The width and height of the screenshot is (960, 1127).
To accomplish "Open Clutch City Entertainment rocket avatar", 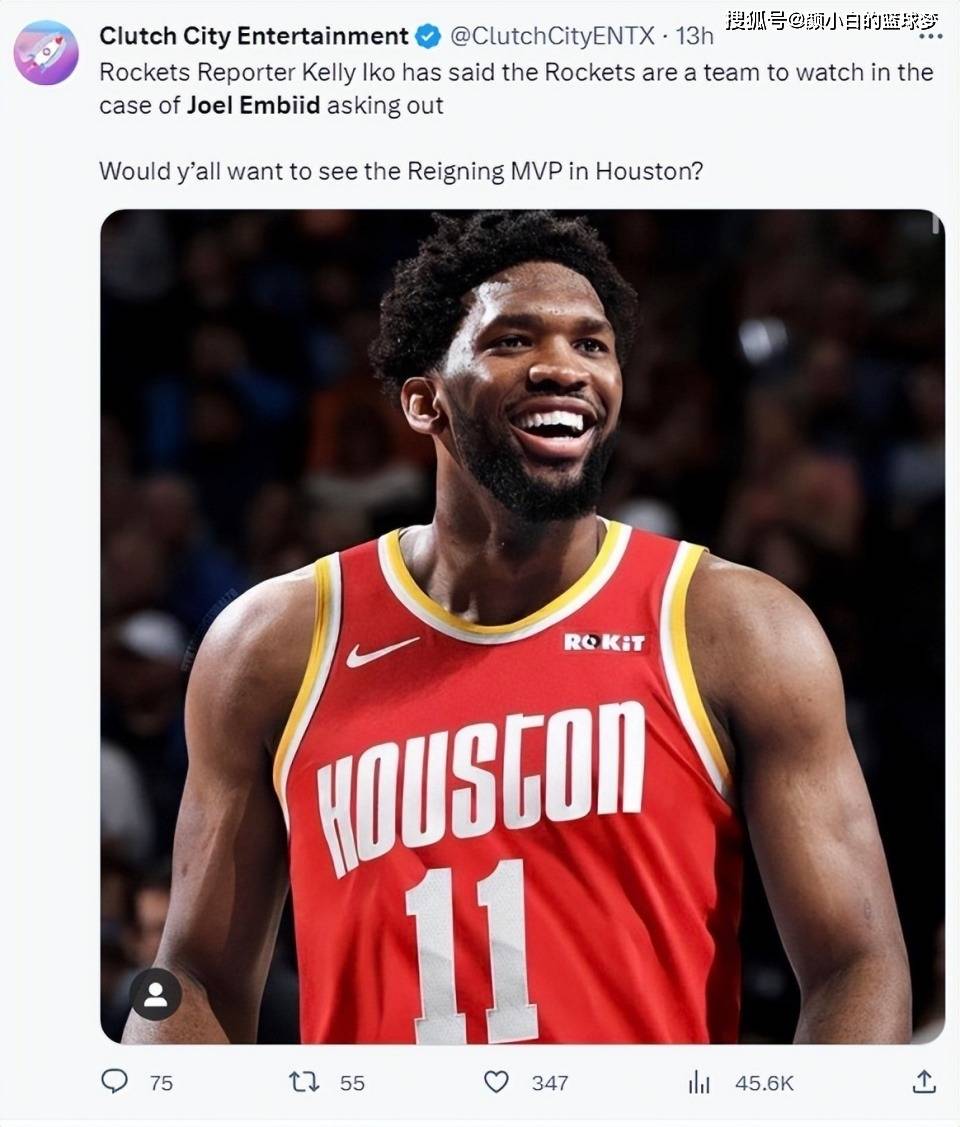I will tap(46, 52).
